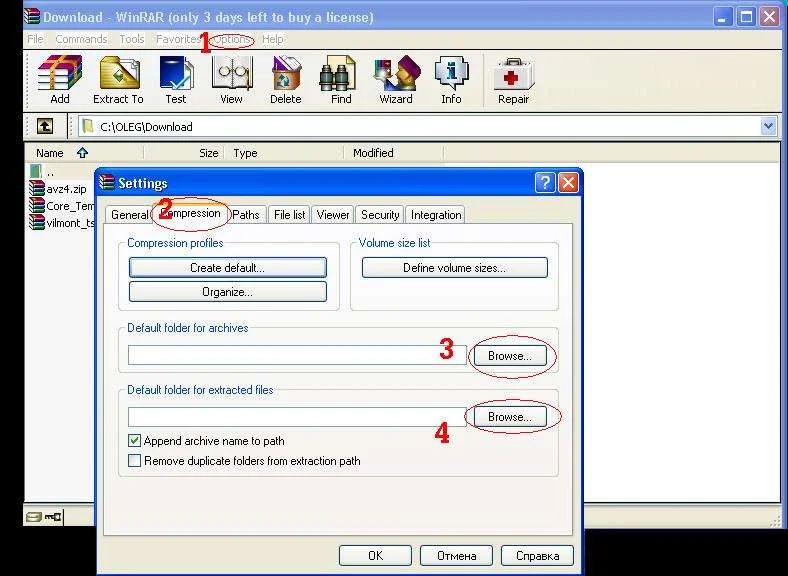Viewport: 788px width, 576px height.
Task: Click the disk drive icon in status bar
Action: coord(34,516)
